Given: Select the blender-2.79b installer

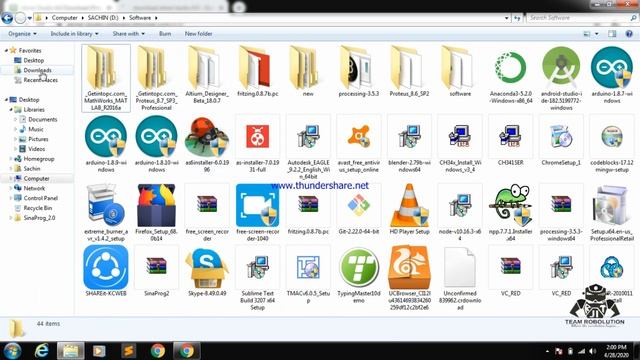Looking at the screenshot, I should (409, 144).
